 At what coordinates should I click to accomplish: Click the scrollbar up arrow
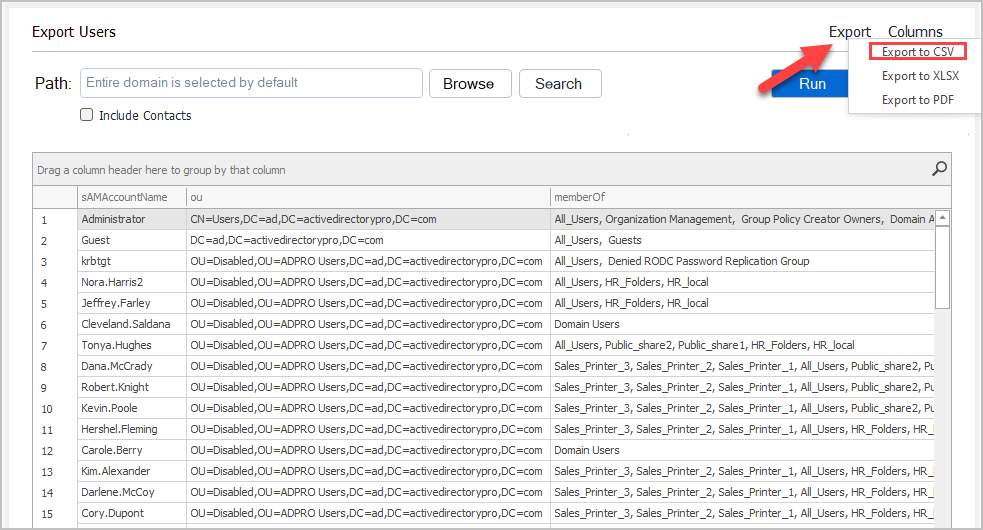tap(942, 218)
